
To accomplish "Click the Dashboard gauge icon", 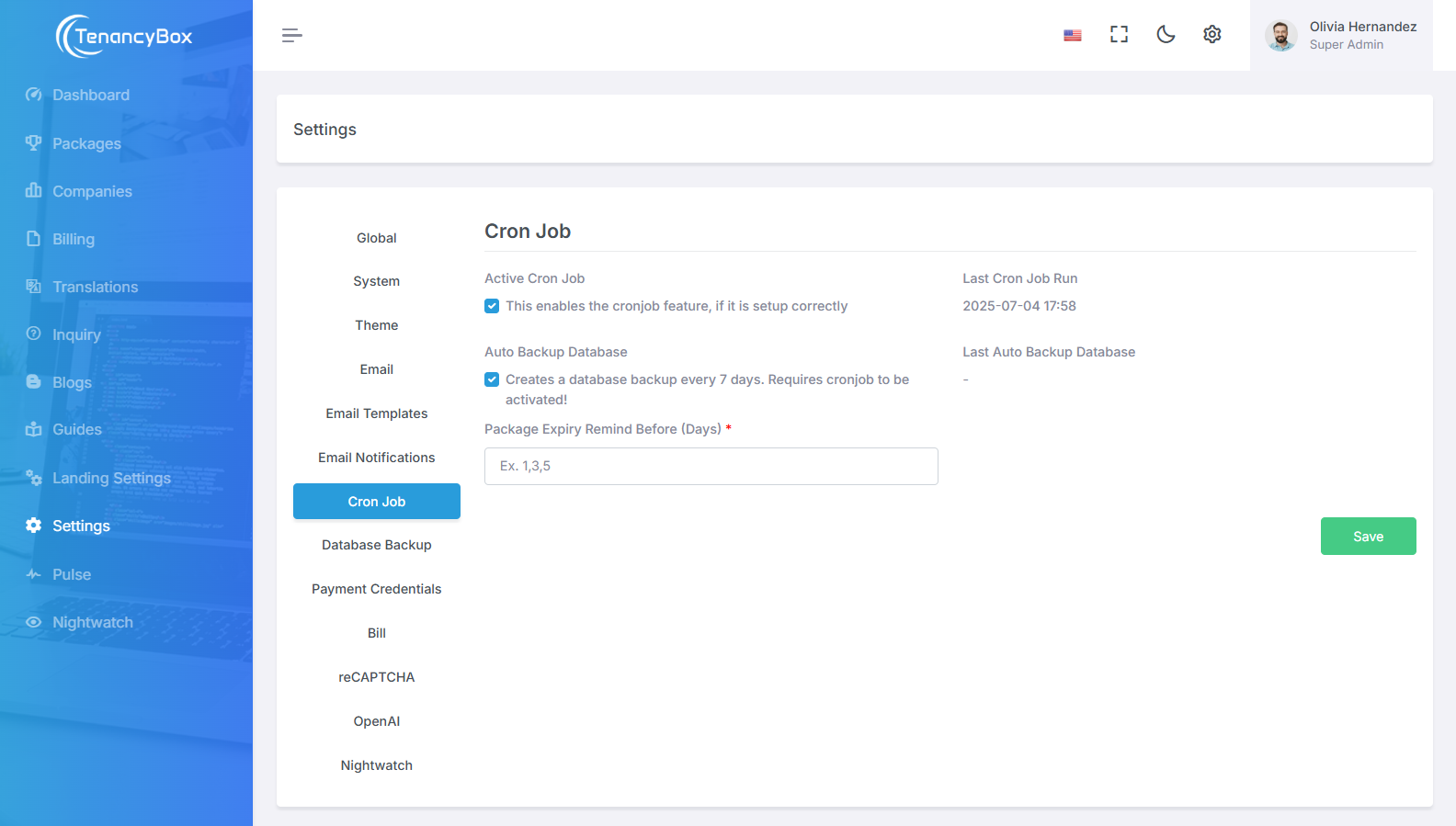I will tap(34, 95).
